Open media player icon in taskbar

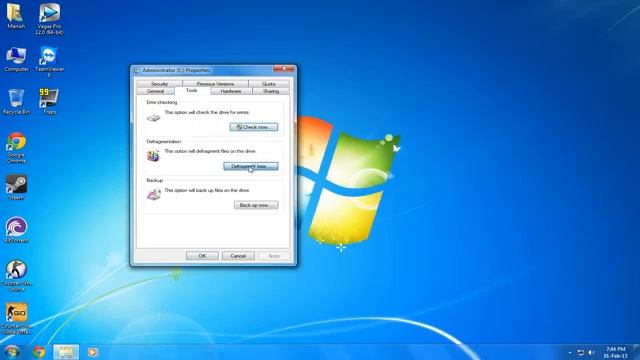[93, 352]
